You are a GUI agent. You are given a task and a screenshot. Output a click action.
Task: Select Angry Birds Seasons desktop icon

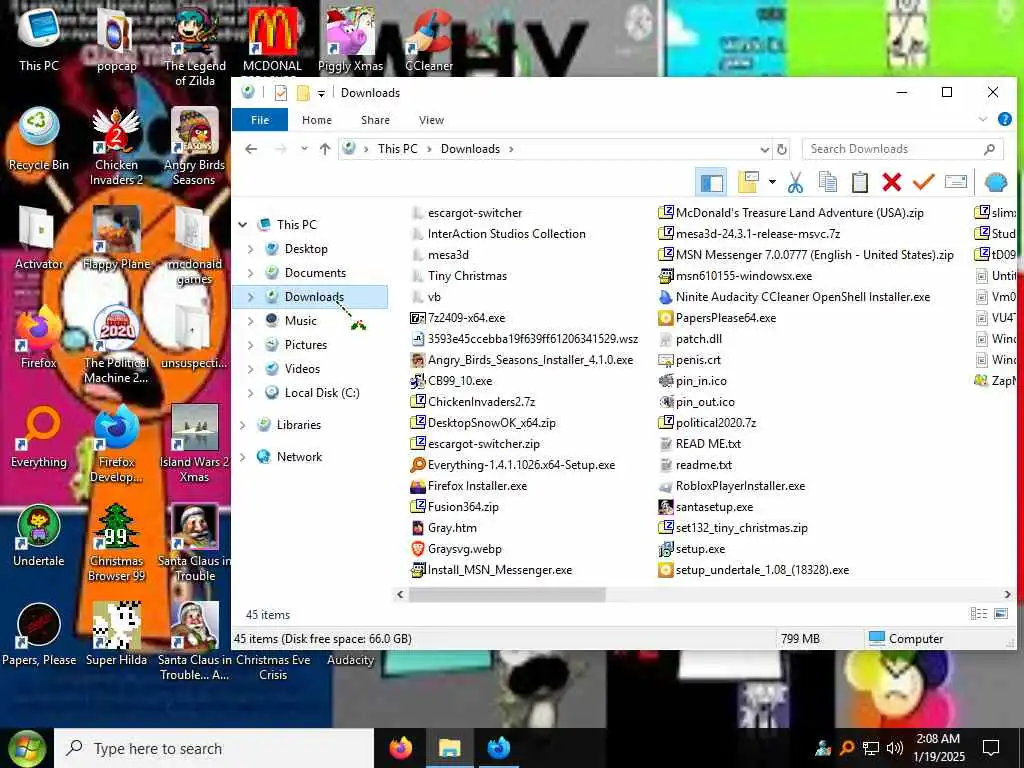coord(194,146)
